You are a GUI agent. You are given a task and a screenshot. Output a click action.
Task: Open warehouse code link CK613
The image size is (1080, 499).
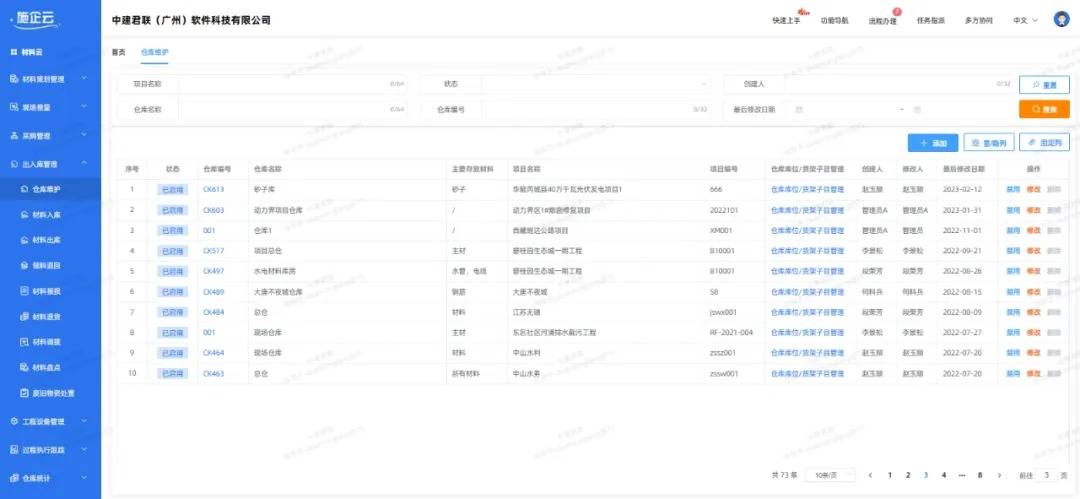[x=214, y=189]
